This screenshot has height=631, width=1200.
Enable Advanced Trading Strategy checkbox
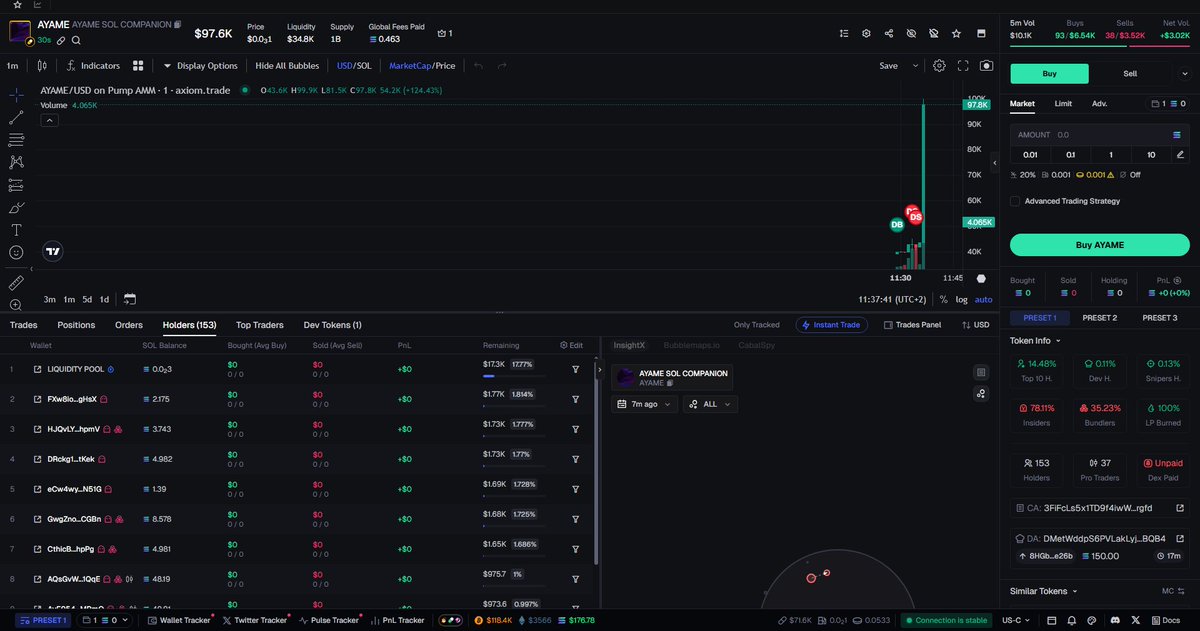point(1015,201)
